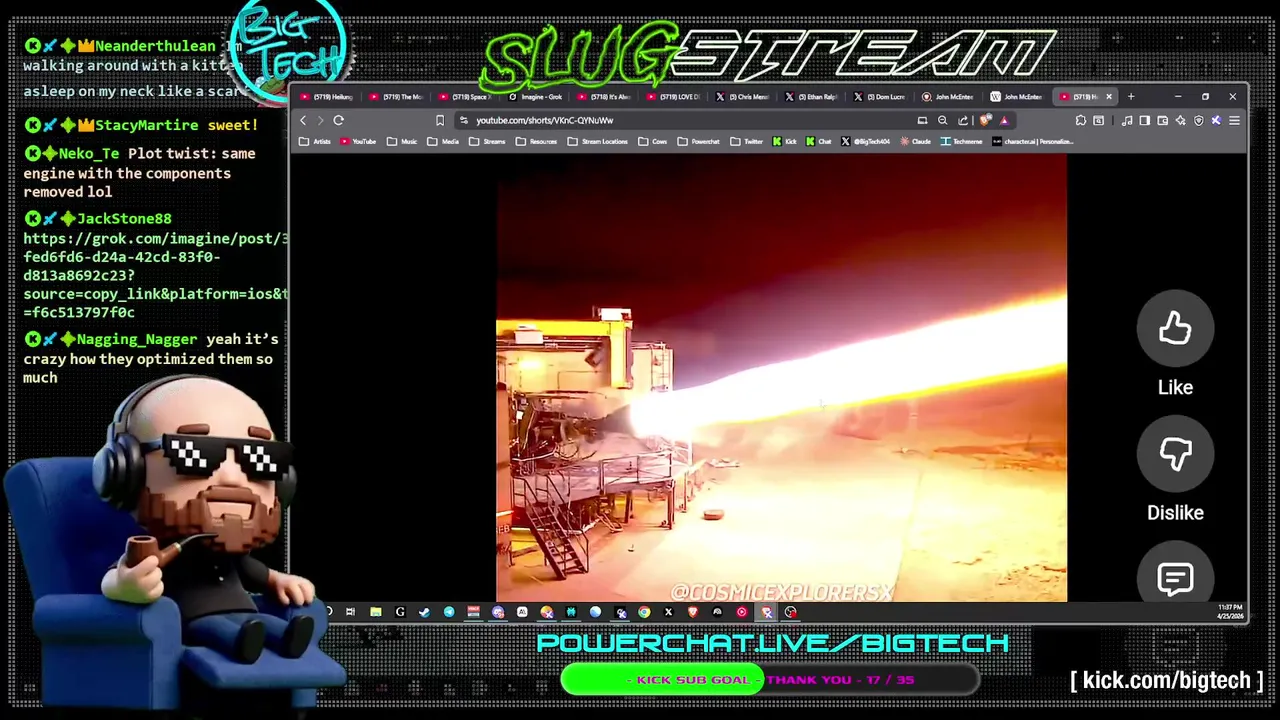Screen dimensions: 1280x720
Task: Switch to the Wikipedia John McEntee tab
Action: point(1016,97)
